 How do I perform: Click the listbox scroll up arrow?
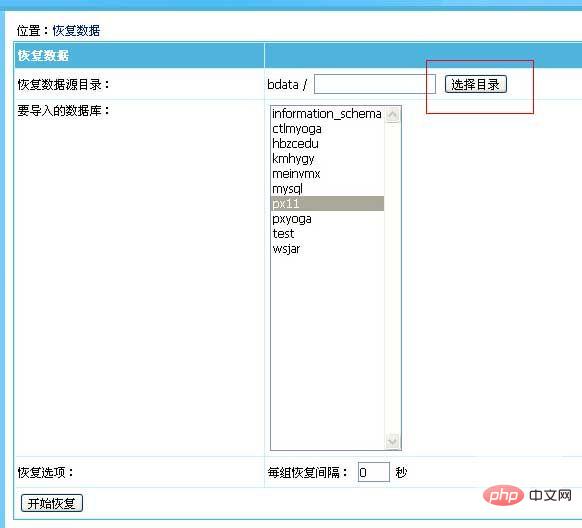(392, 114)
